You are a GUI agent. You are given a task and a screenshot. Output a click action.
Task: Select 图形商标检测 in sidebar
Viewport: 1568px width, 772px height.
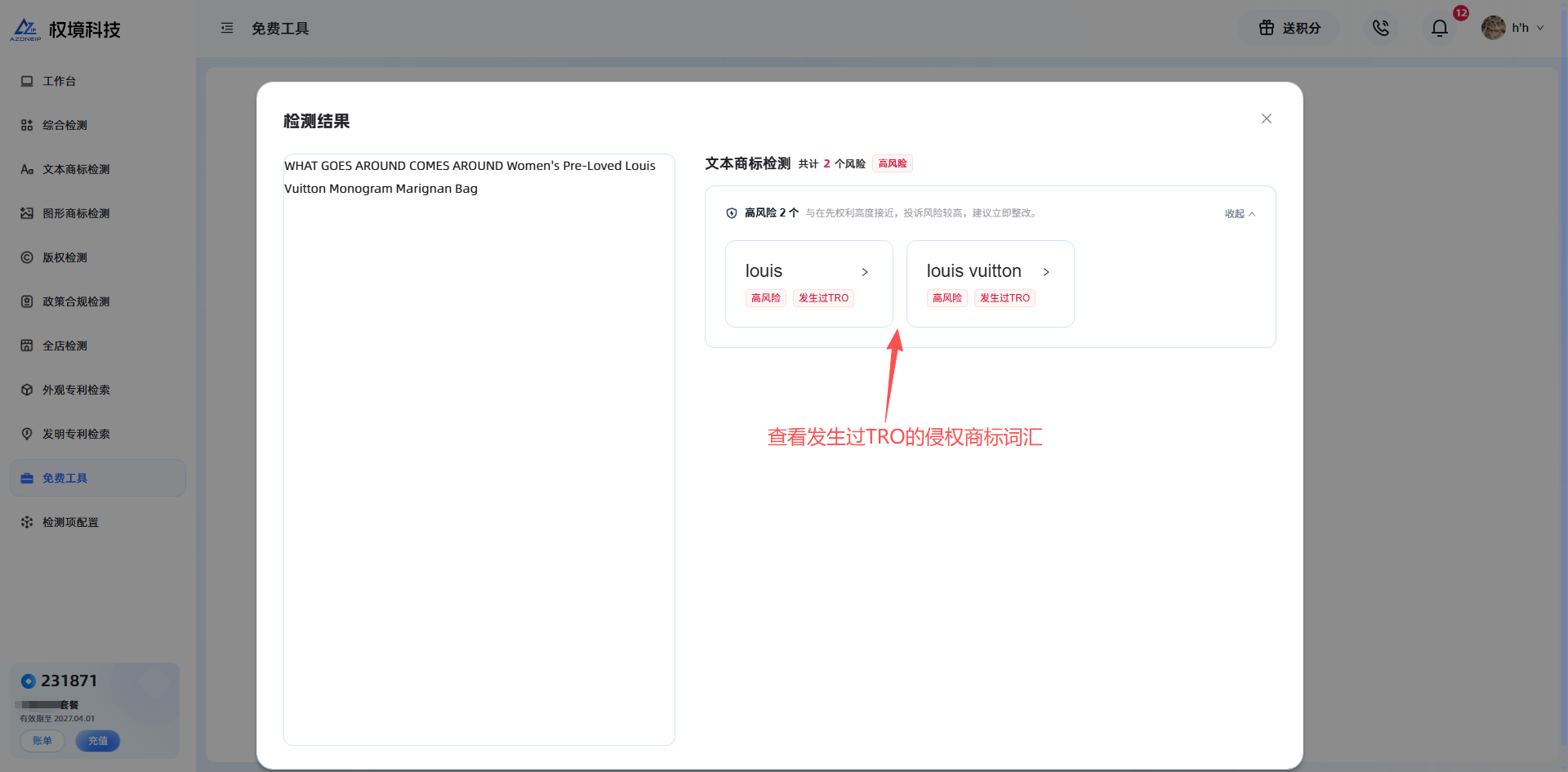(98, 213)
